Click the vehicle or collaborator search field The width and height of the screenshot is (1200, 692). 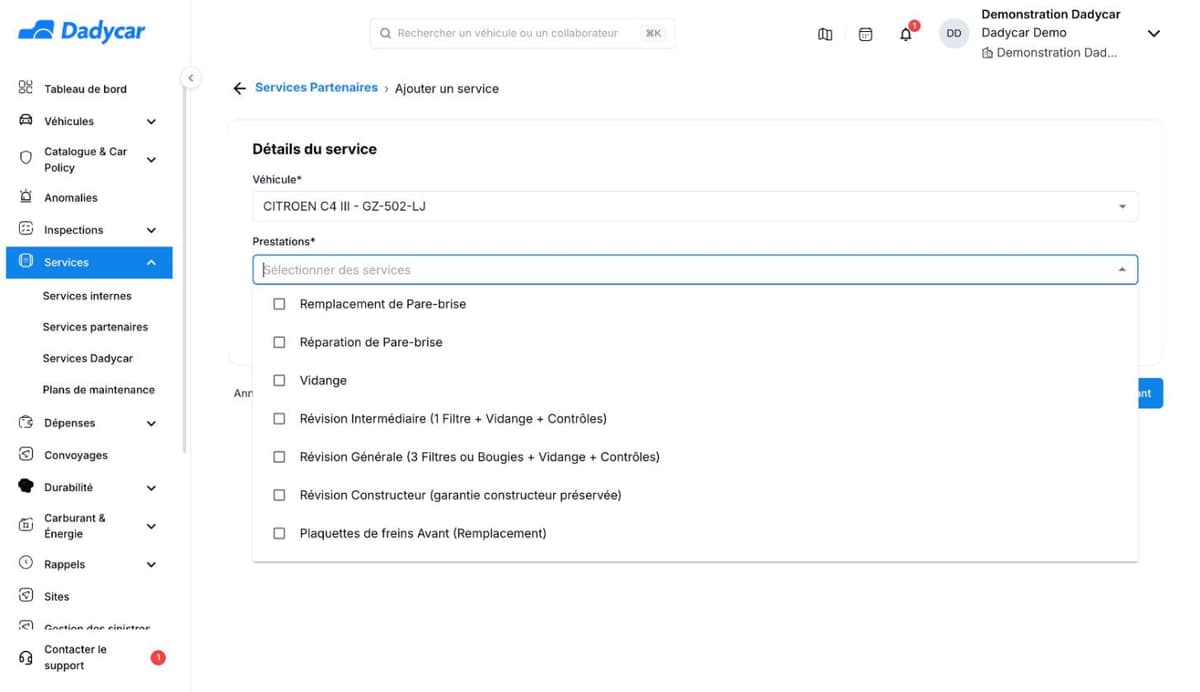522,33
